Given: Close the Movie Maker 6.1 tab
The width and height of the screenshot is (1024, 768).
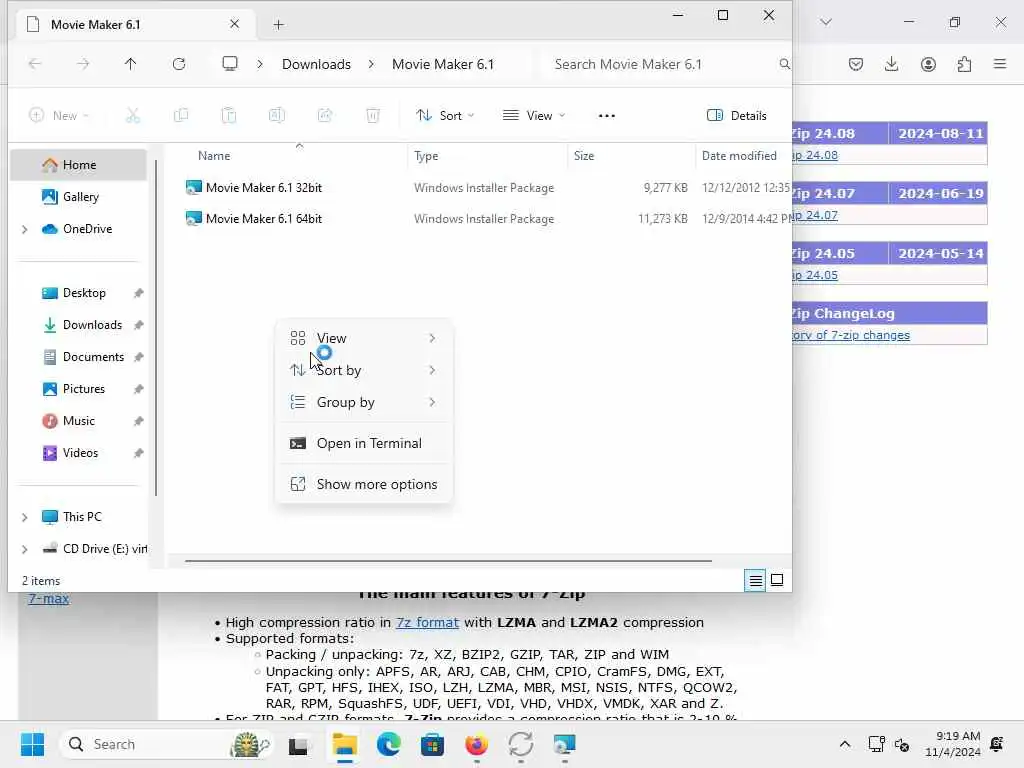Looking at the screenshot, I should (234, 24).
